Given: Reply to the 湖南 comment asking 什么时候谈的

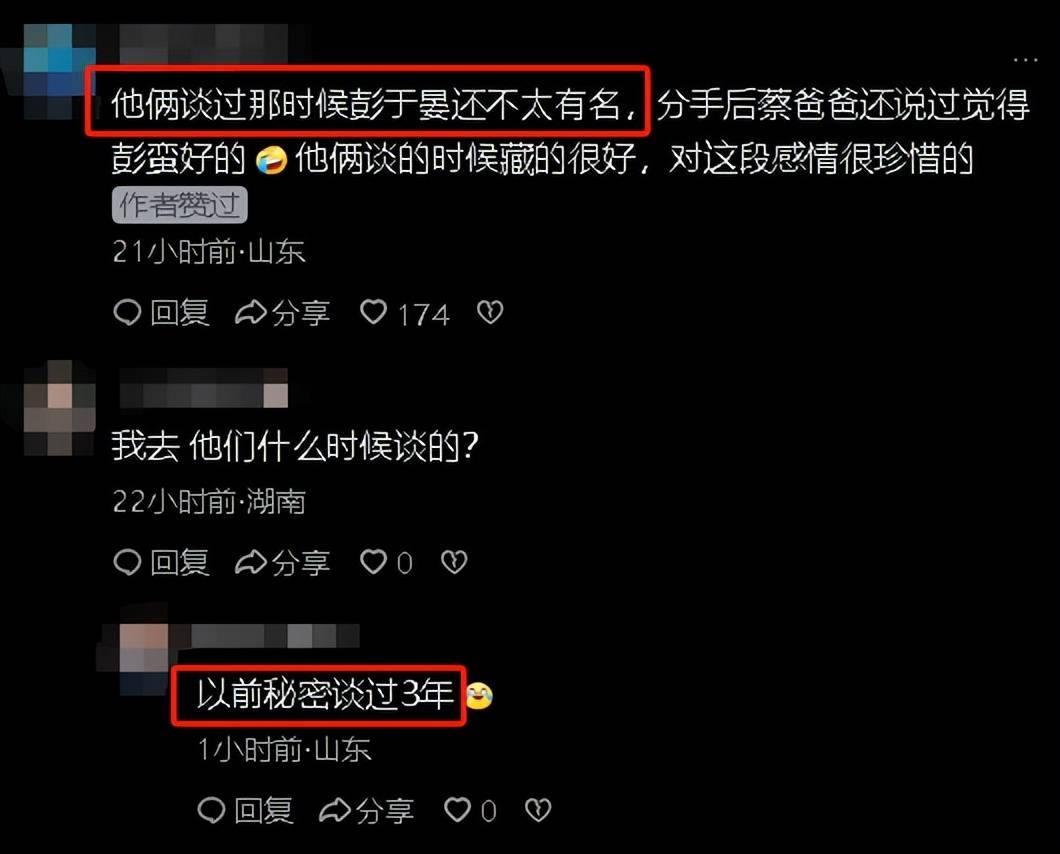Looking at the screenshot, I should [162, 562].
